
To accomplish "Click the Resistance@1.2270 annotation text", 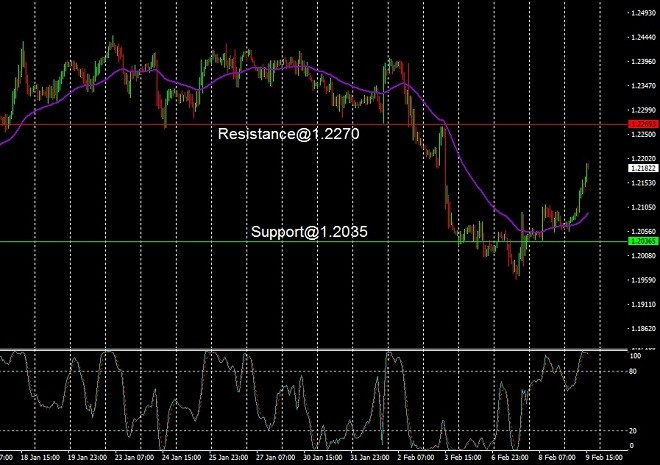I will click(289, 134).
